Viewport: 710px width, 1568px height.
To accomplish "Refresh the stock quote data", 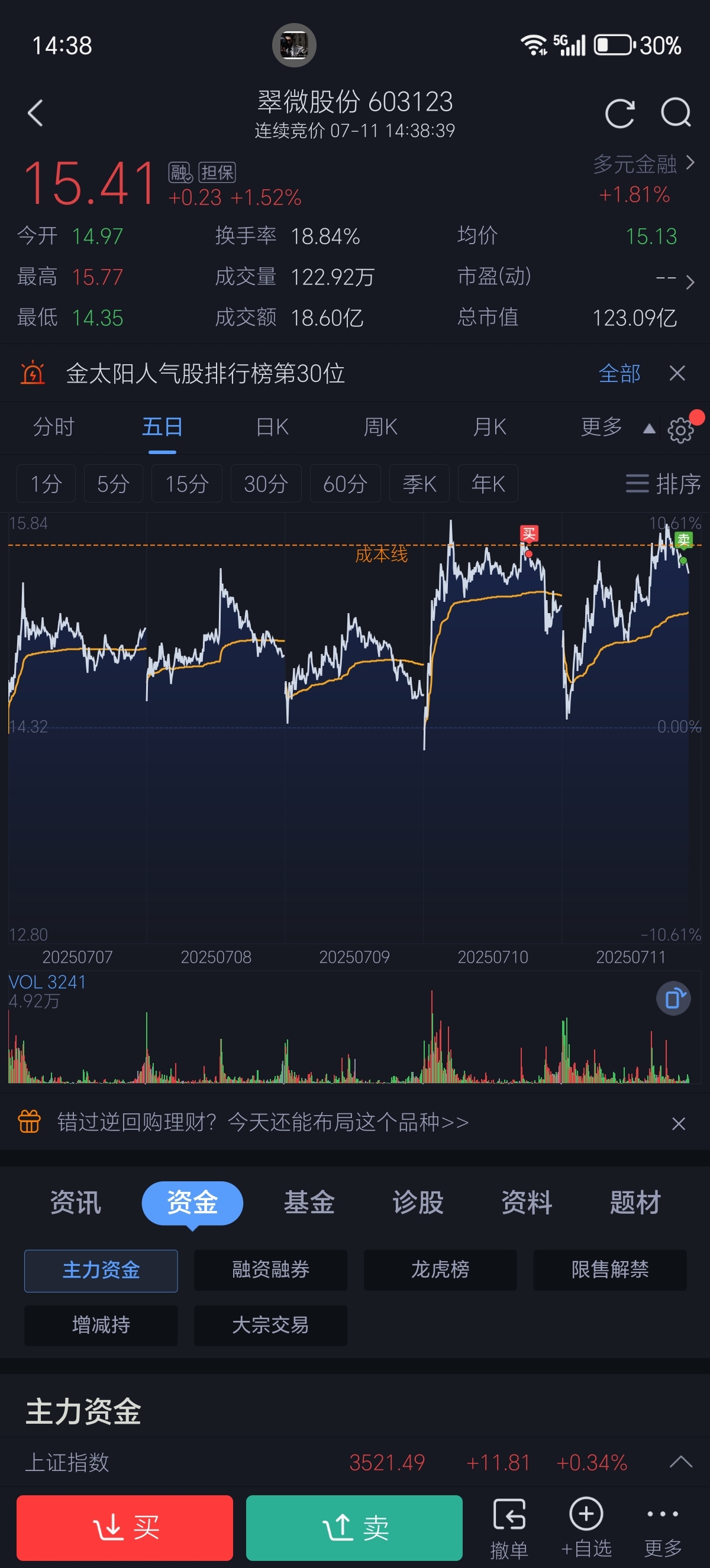I will click(620, 113).
